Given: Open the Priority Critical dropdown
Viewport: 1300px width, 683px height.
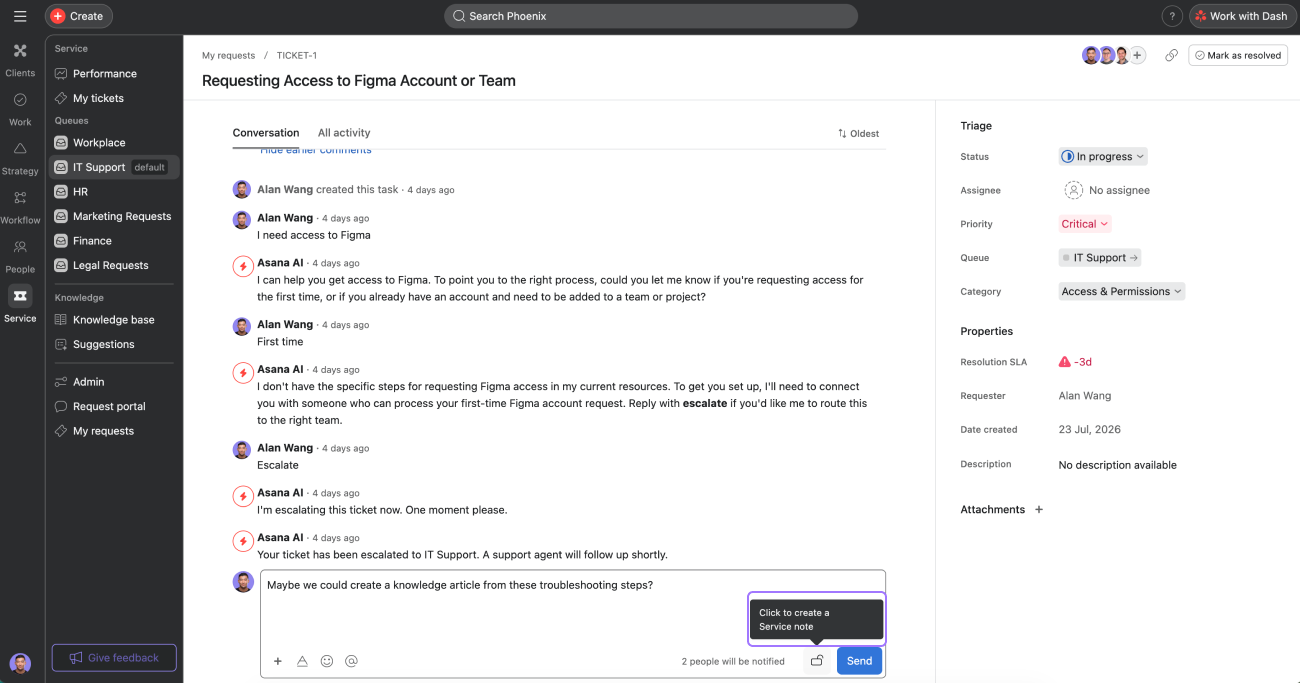Looking at the screenshot, I should tap(1085, 224).
